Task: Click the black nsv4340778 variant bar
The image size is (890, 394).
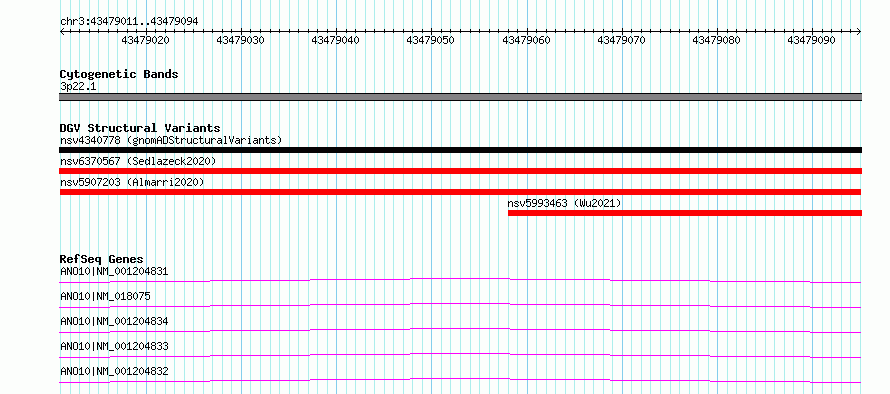Action: pos(460,150)
